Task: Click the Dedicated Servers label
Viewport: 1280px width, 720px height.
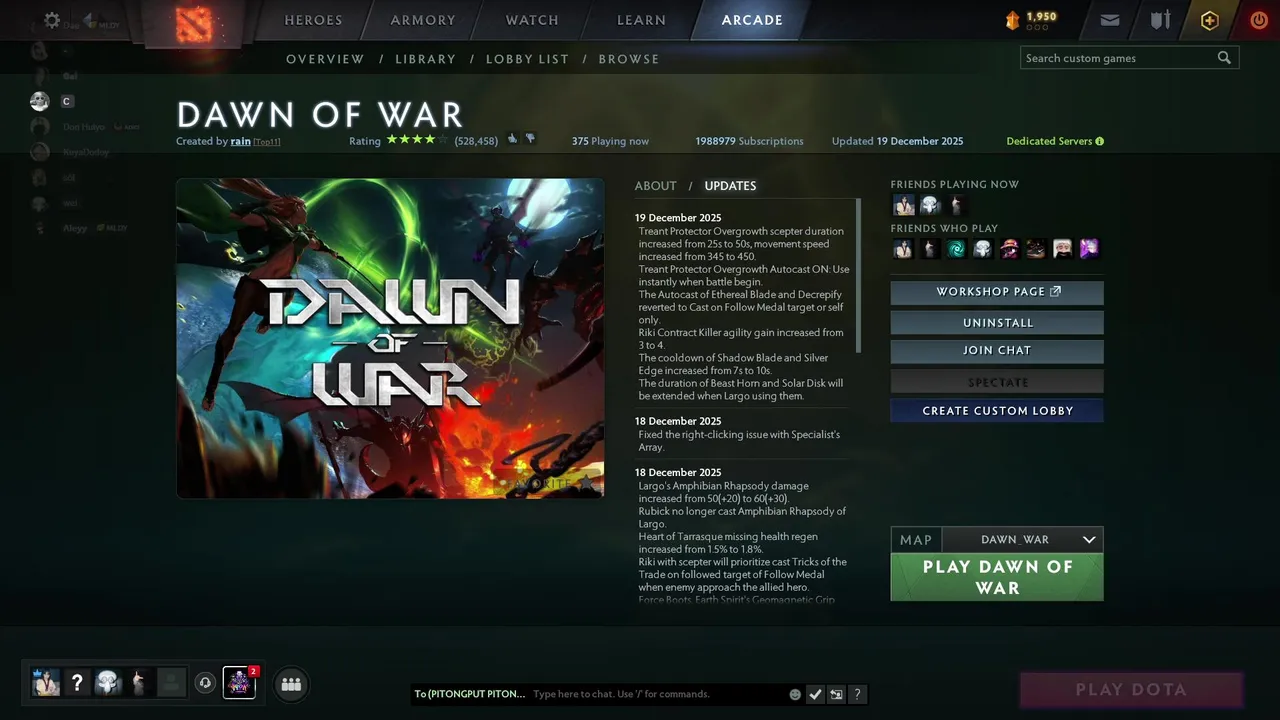Action: point(1049,141)
